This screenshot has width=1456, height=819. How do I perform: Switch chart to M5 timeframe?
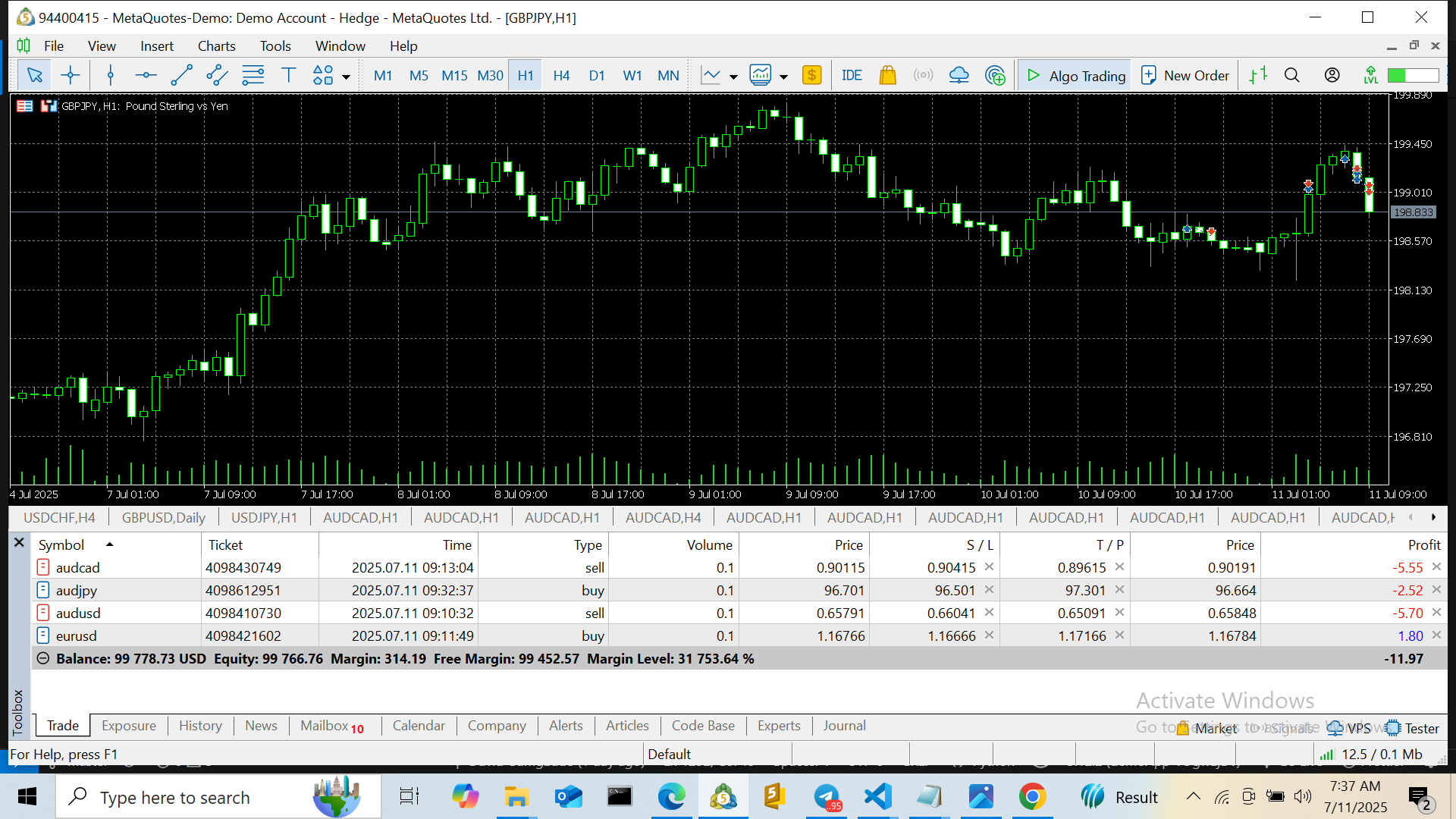pyautogui.click(x=419, y=76)
